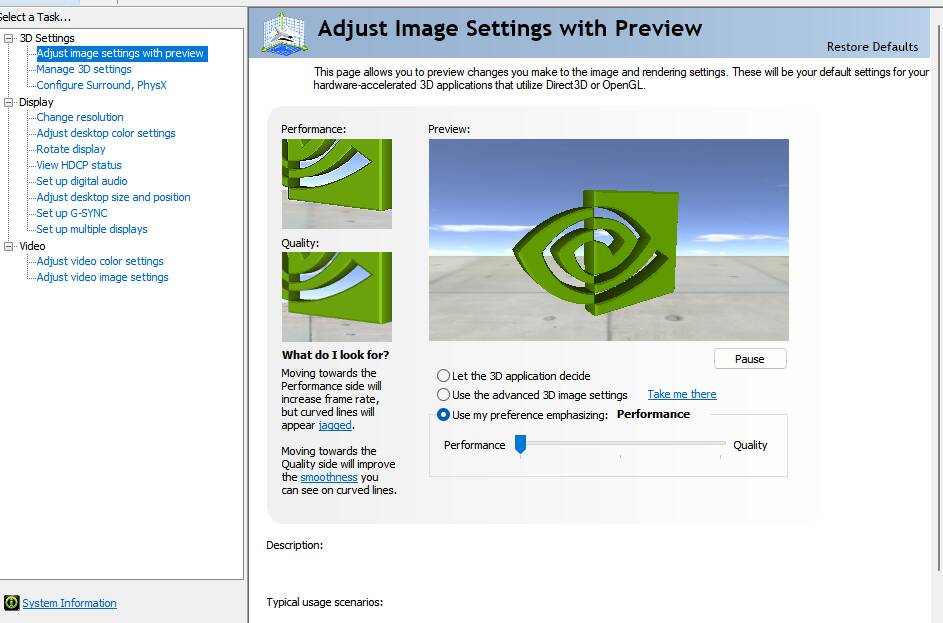Open Set up G-SYNC page
This screenshot has height=623, width=943.
72,214
